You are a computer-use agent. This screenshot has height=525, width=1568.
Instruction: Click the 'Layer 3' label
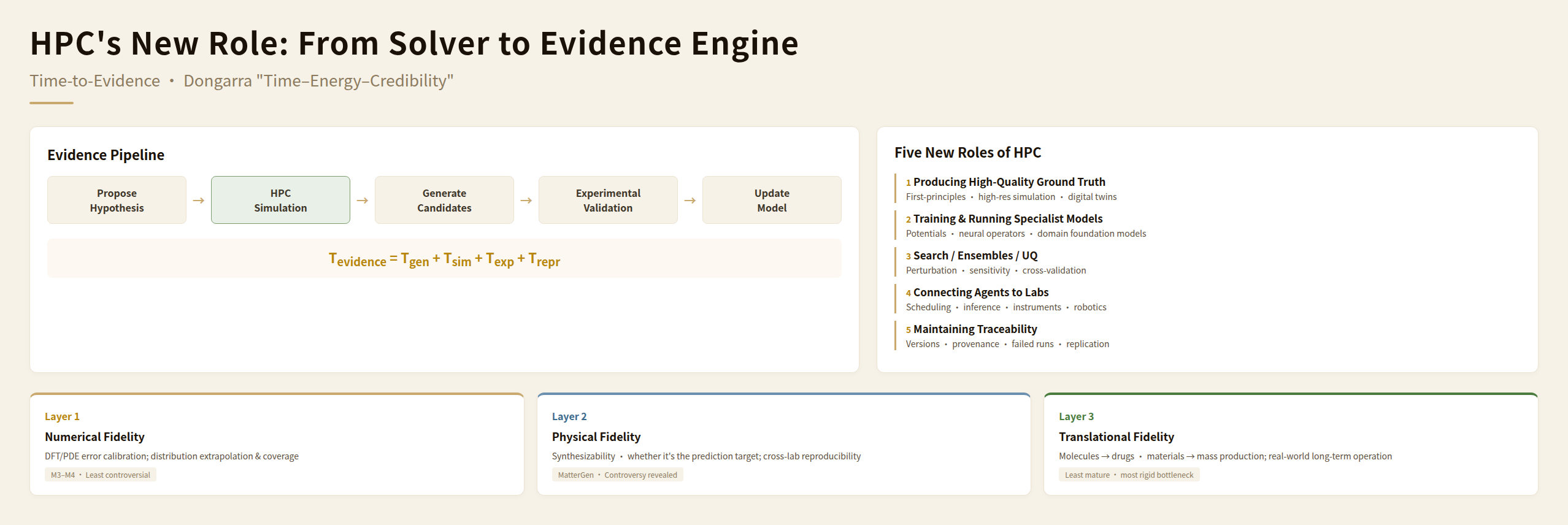click(x=1077, y=416)
